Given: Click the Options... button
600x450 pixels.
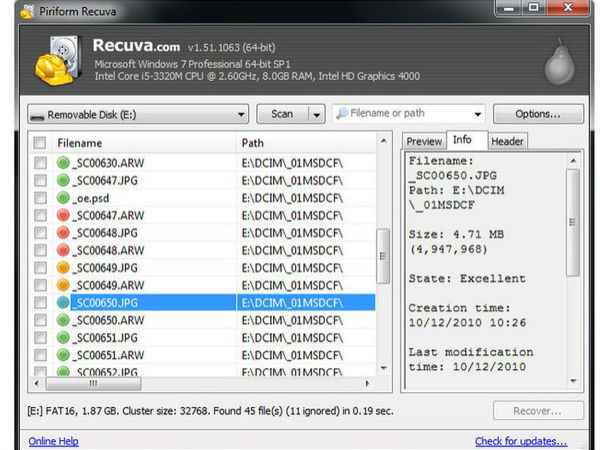Looking at the screenshot, I should pos(538,114).
